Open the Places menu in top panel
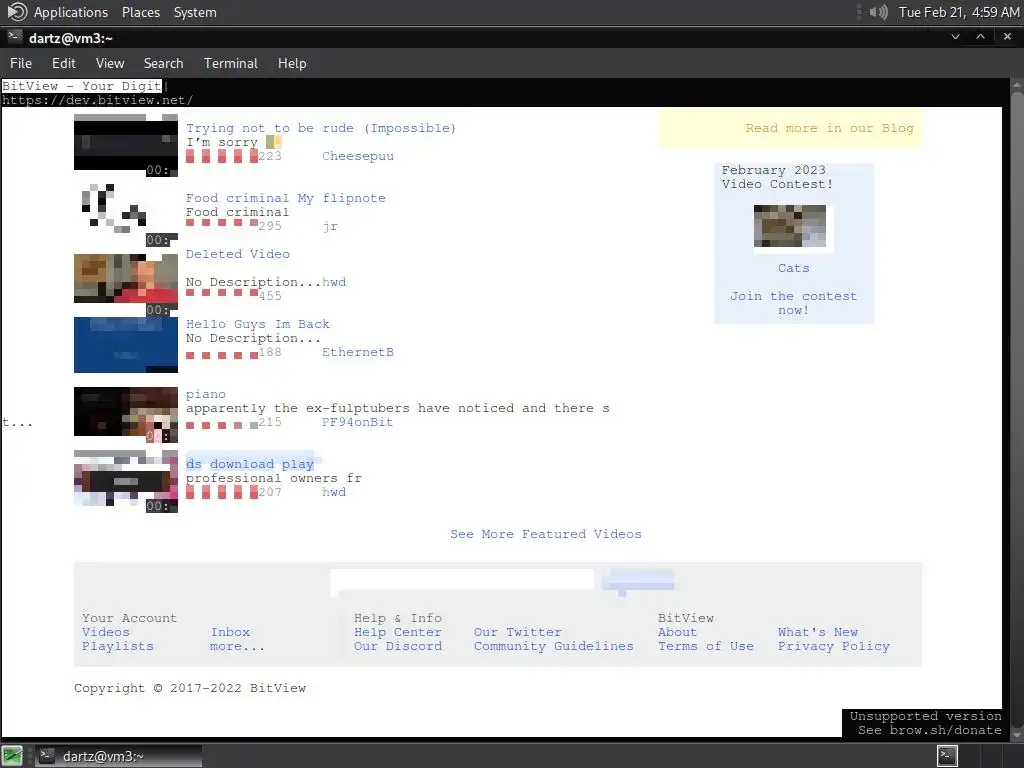 (x=140, y=12)
